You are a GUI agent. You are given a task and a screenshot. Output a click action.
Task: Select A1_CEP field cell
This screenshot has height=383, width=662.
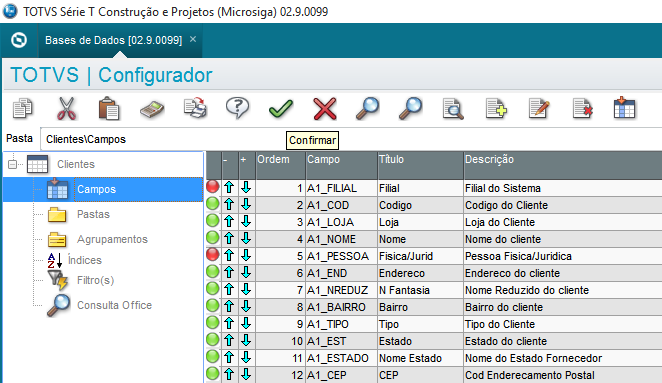[341, 375]
